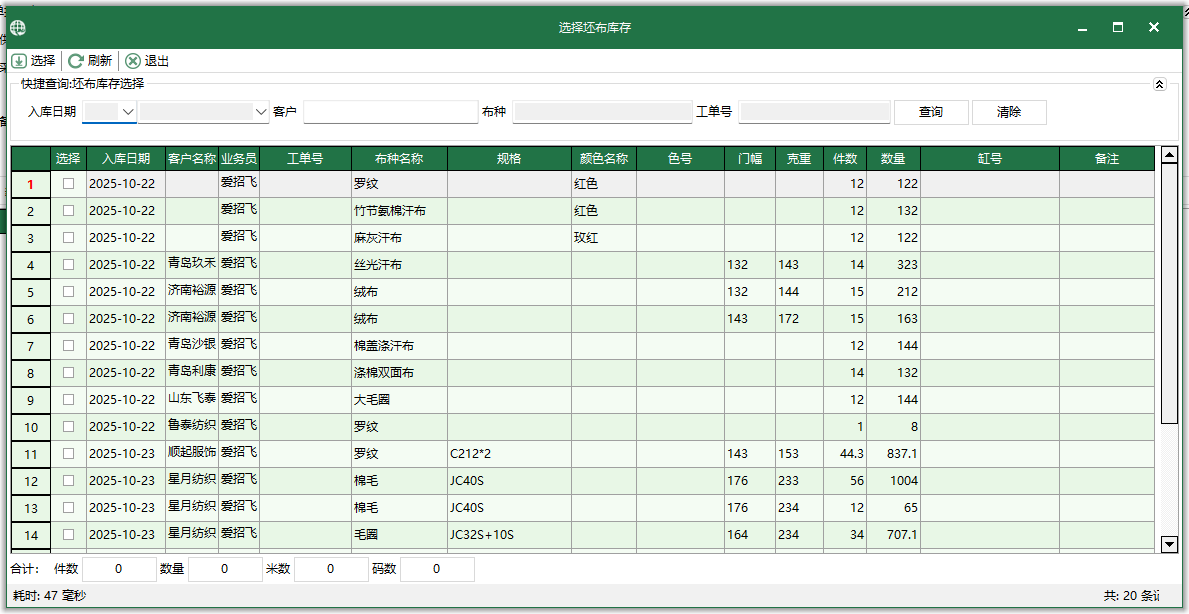Check the selection box on row 1 罗纹
Viewport: 1189px width, 614px height.
[66, 184]
